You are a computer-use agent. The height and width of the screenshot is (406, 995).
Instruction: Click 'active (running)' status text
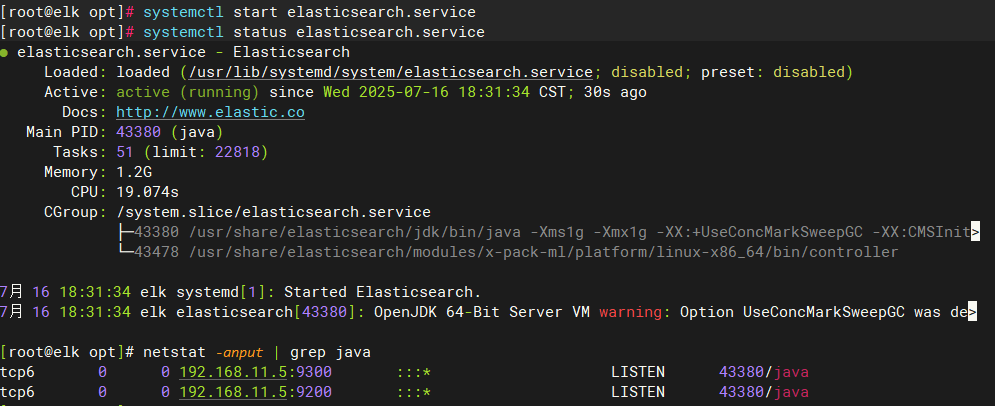pos(188,92)
